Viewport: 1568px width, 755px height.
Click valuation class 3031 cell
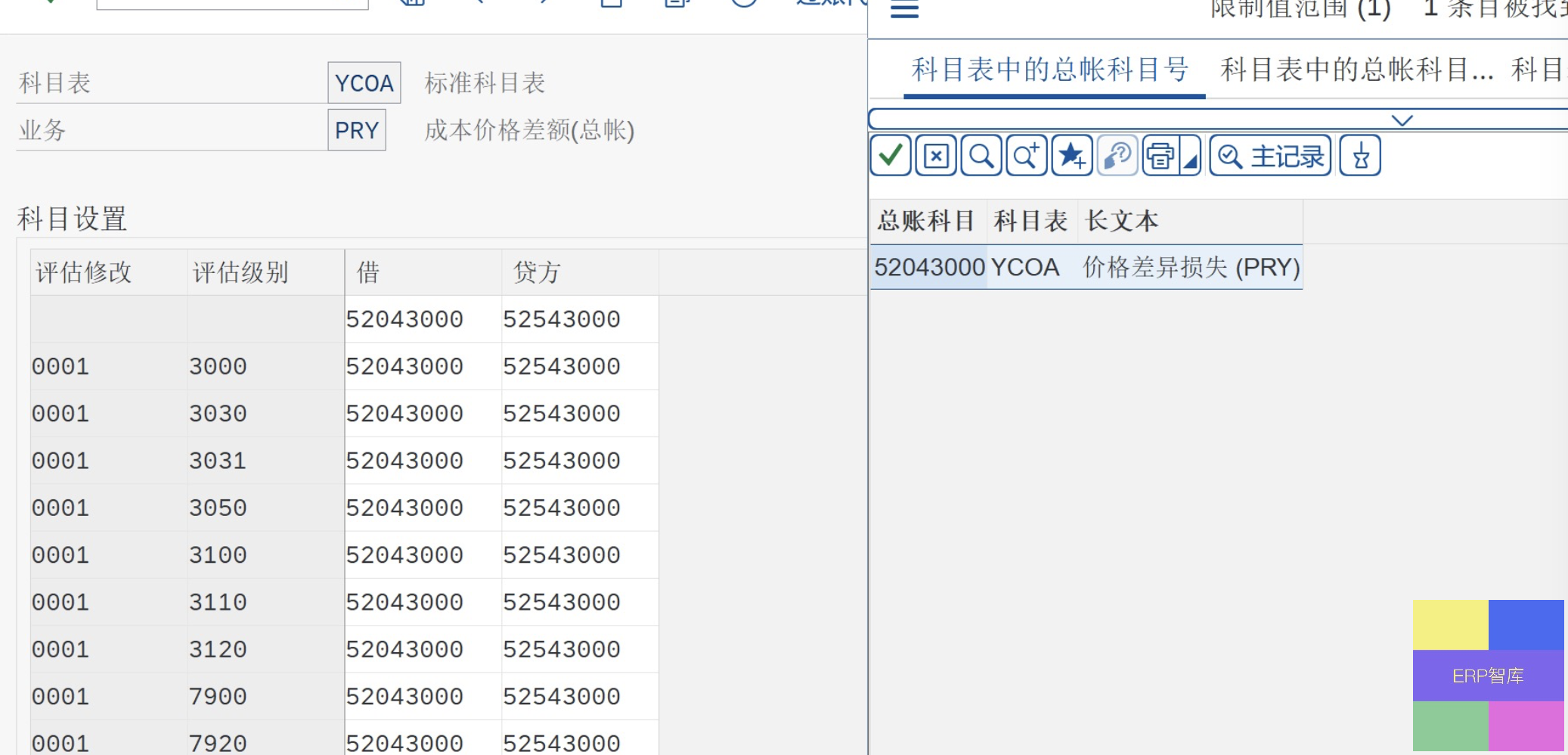point(265,461)
